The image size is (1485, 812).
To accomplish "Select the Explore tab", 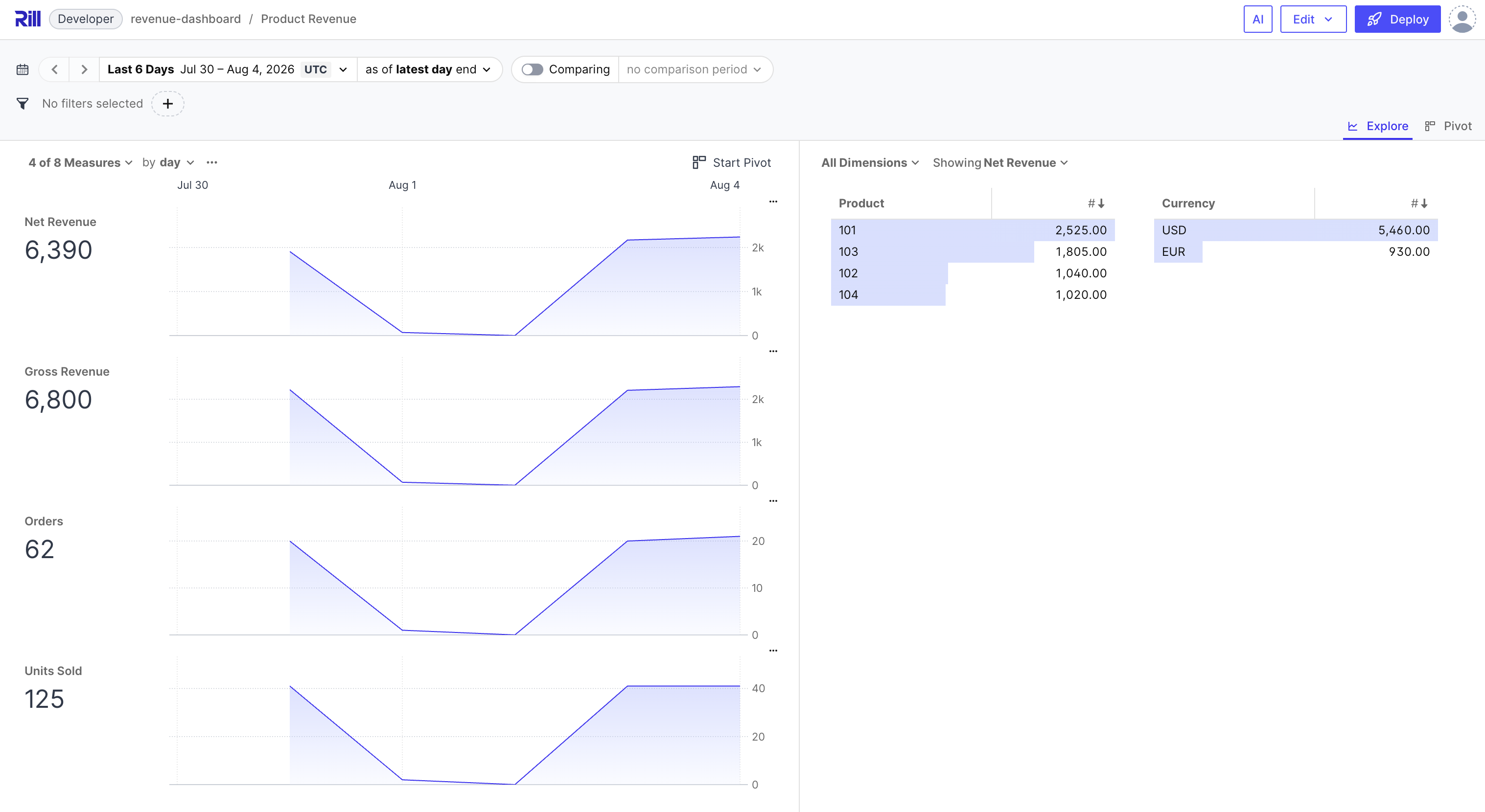I will 1377,126.
